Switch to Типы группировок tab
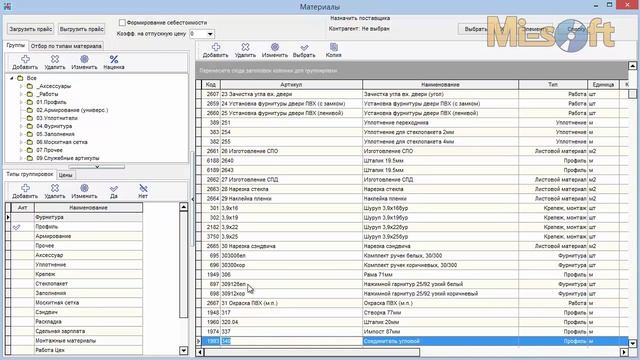Viewport: 640px width, 360px height. pyautogui.click(x=30, y=174)
